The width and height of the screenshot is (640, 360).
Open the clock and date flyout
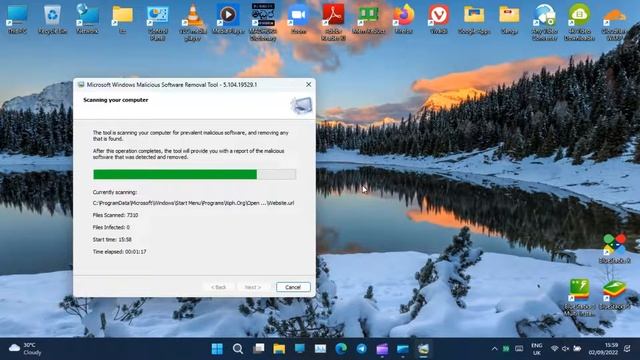coord(603,349)
